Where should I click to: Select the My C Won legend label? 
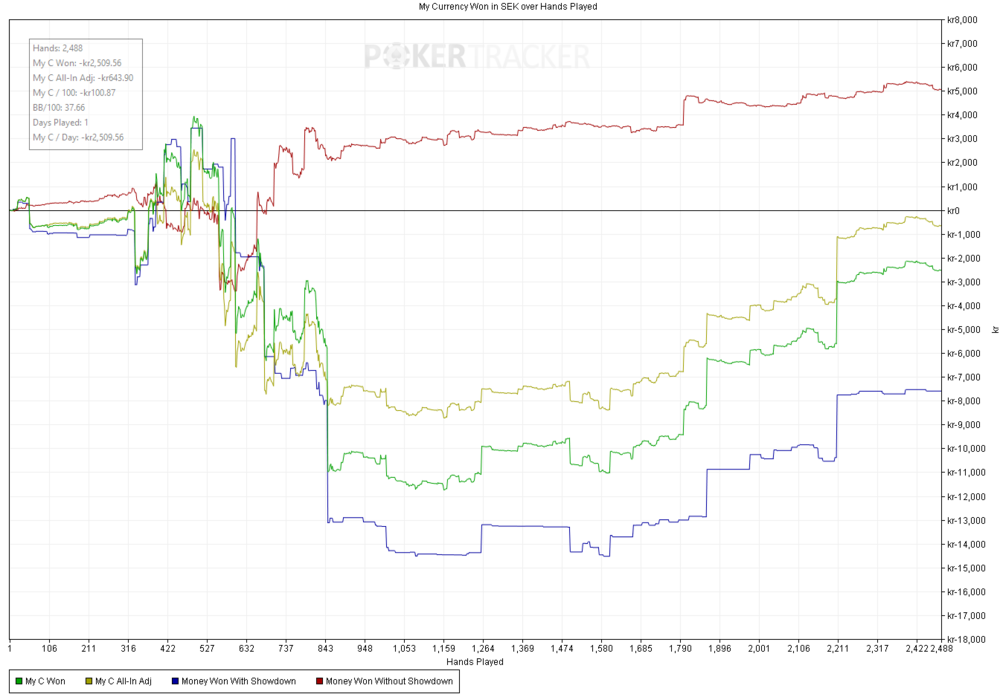tap(46, 681)
